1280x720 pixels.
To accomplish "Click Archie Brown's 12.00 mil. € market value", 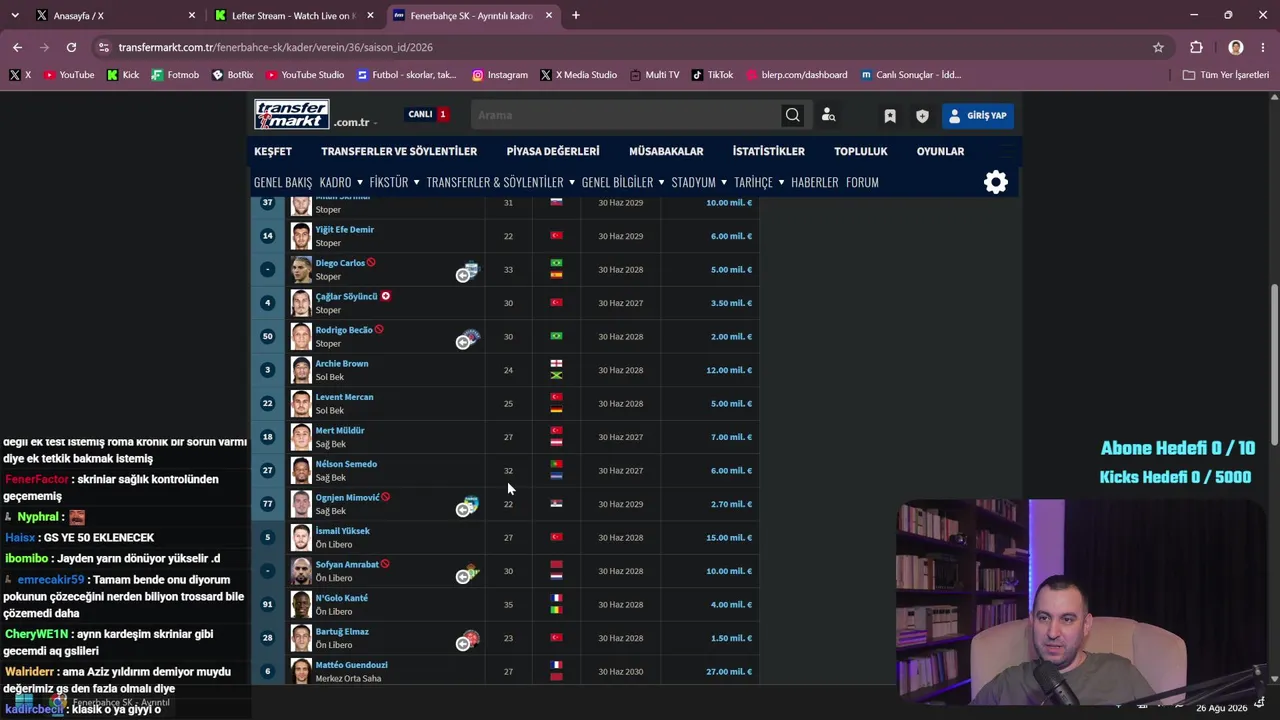I will [729, 370].
